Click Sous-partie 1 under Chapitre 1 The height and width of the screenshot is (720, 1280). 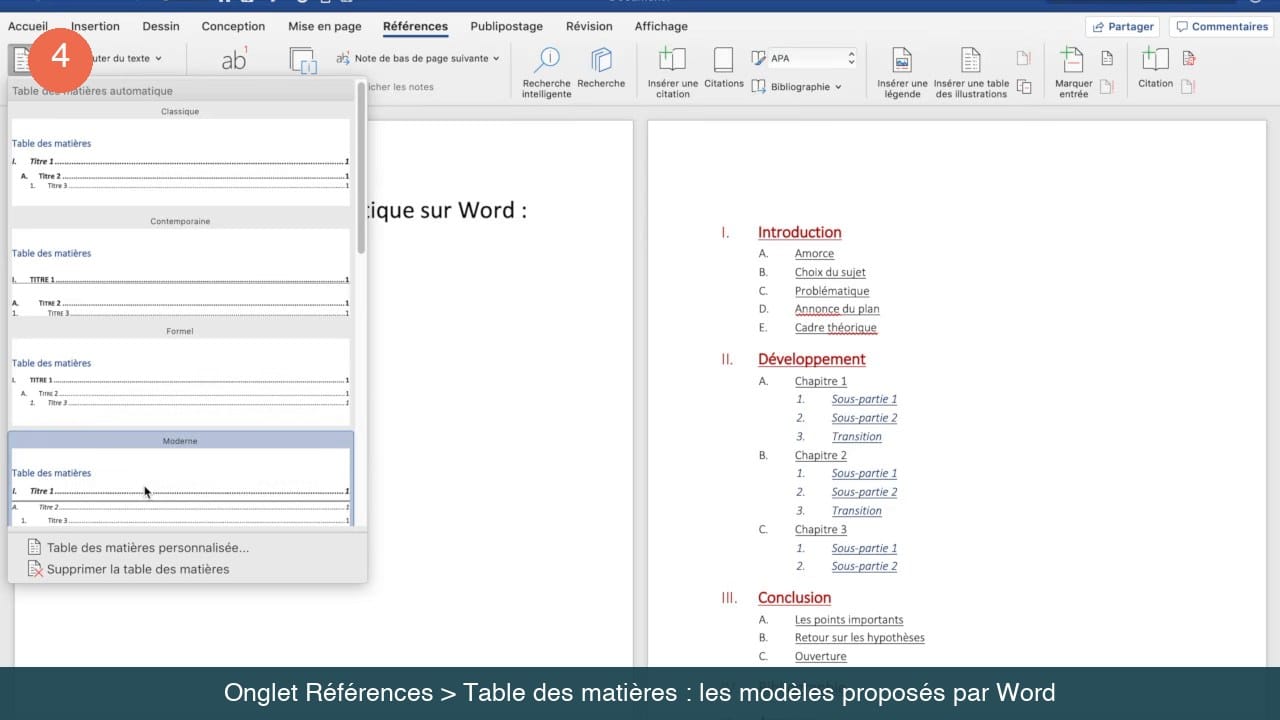[x=864, y=399]
